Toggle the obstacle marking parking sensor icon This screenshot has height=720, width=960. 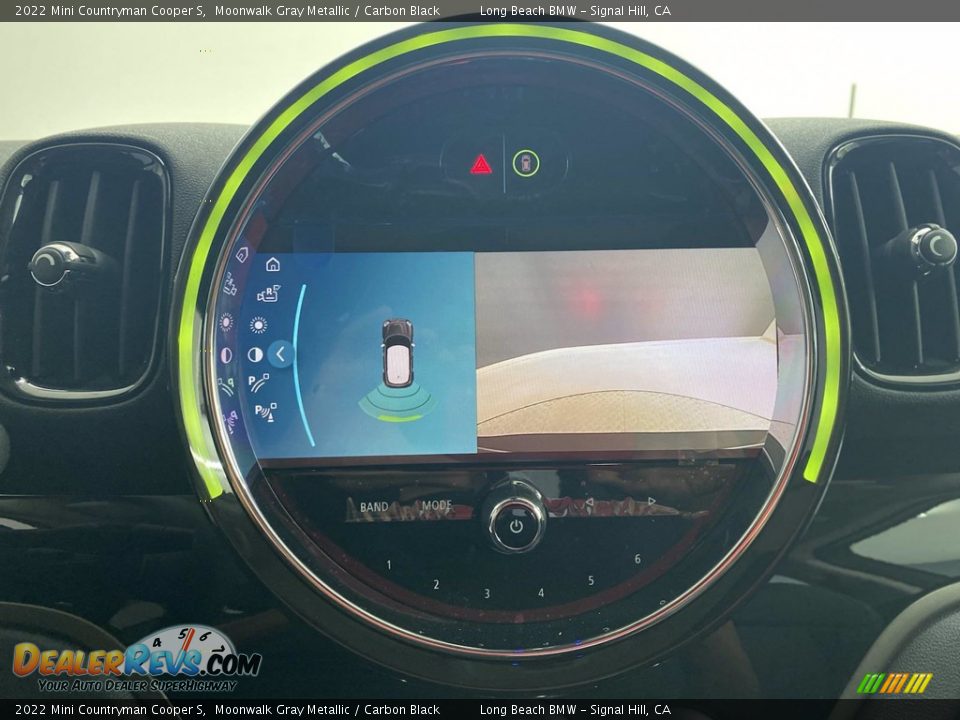pyautogui.click(x=265, y=411)
